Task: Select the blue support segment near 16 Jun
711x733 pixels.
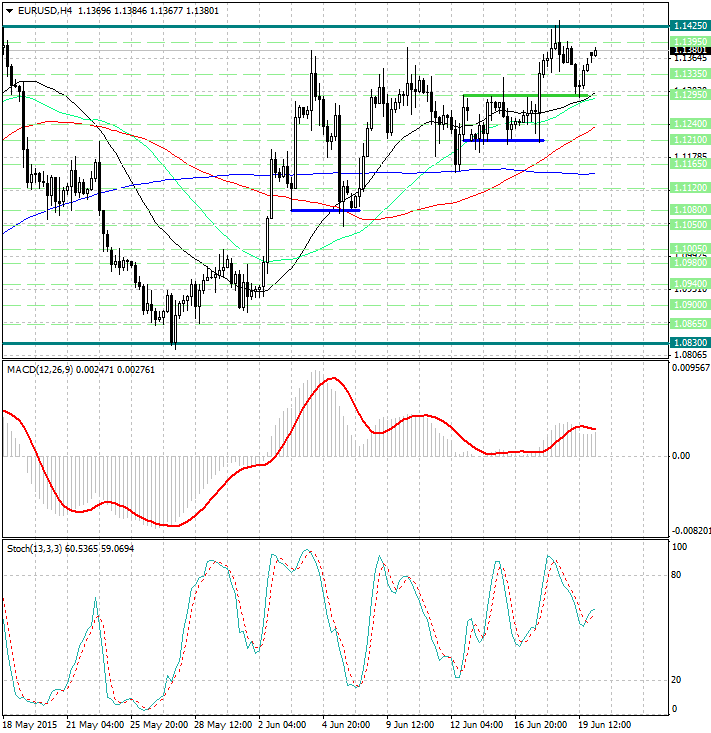Action: pyautogui.click(x=503, y=140)
